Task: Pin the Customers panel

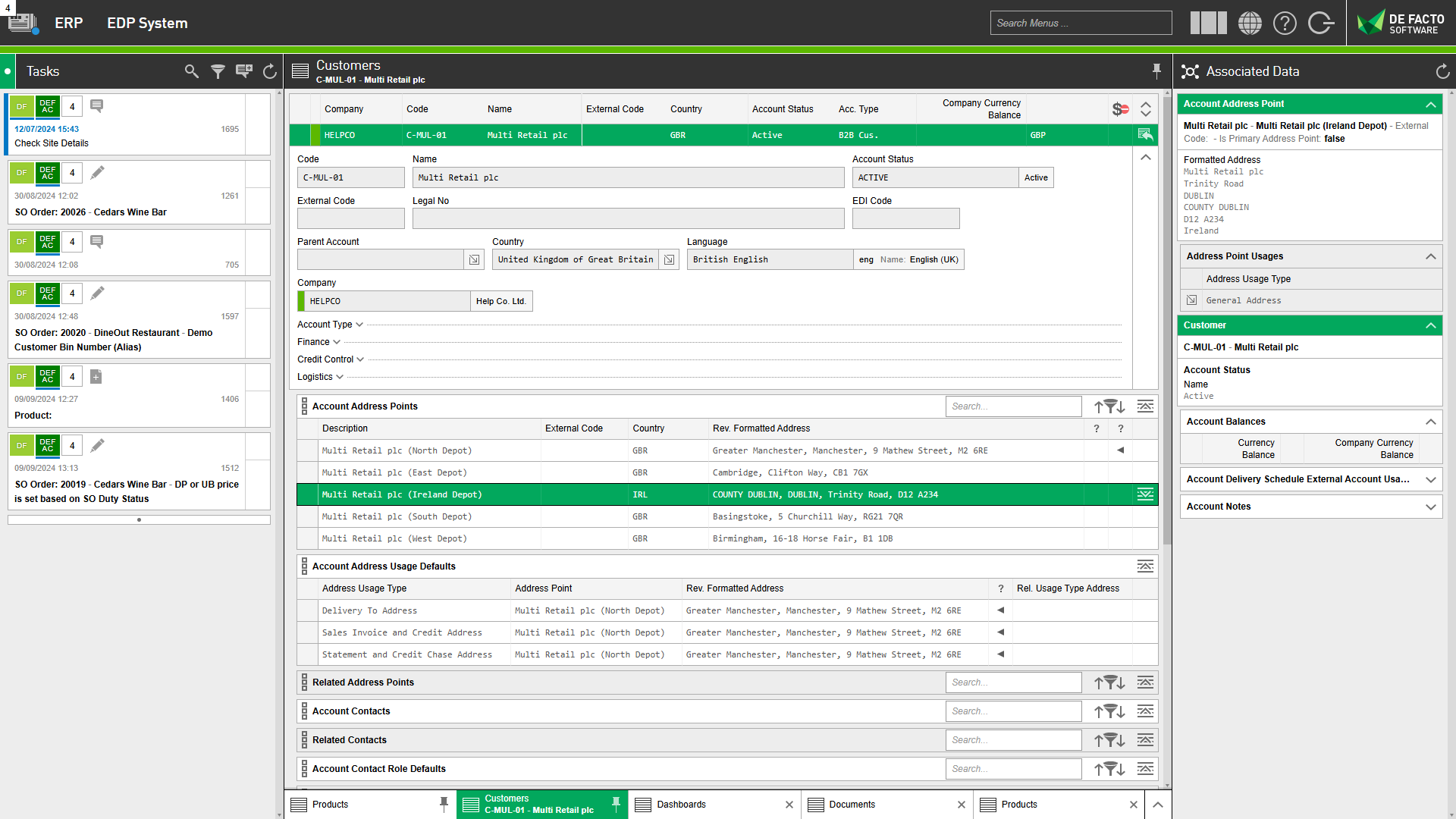Action: tap(1156, 71)
